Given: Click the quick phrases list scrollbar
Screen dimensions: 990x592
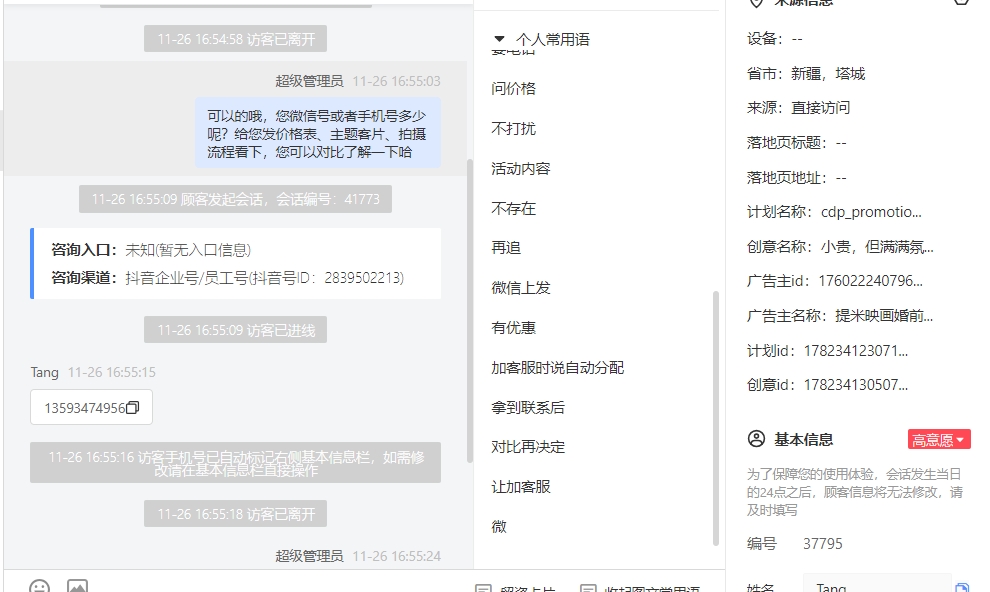Looking at the screenshot, I should 715,418.
